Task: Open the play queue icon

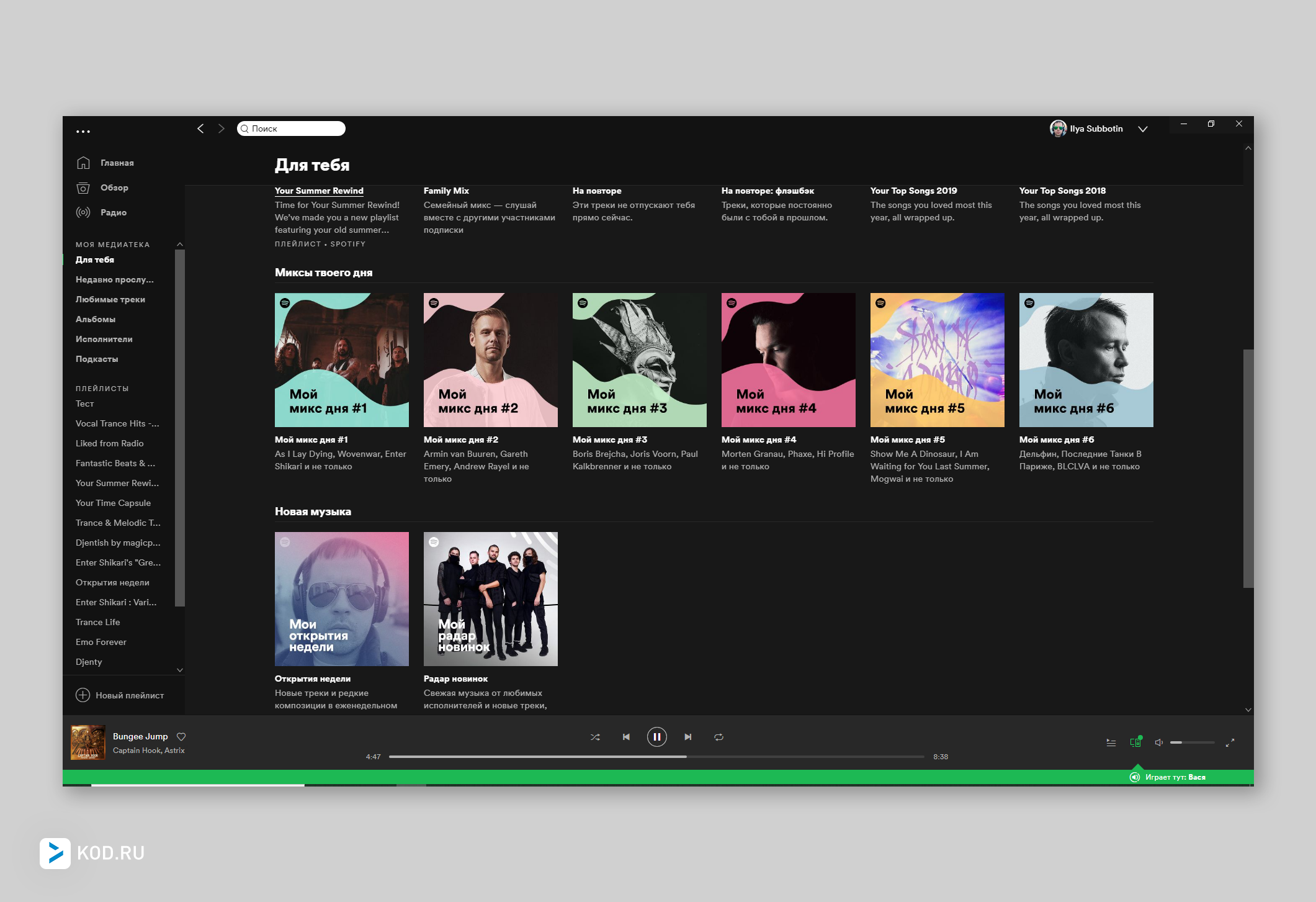Action: 1111,742
